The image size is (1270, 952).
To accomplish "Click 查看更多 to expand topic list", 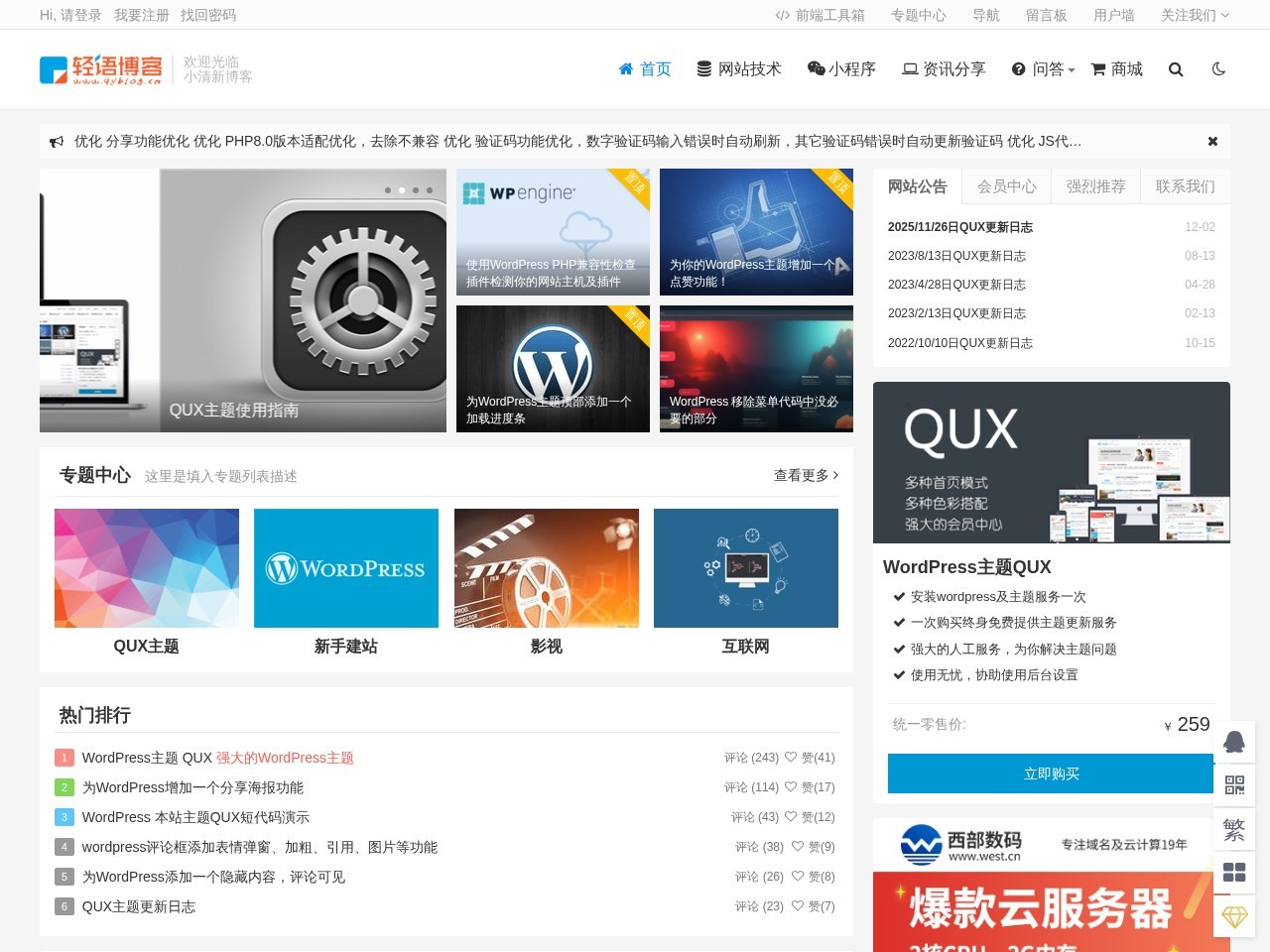I will [806, 476].
